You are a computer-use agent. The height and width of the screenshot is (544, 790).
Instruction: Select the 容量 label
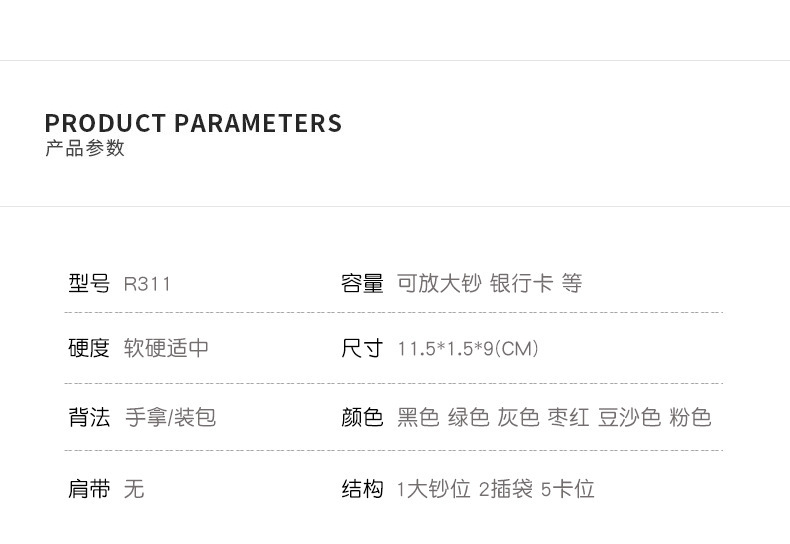pyautogui.click(x=362, y=283)
